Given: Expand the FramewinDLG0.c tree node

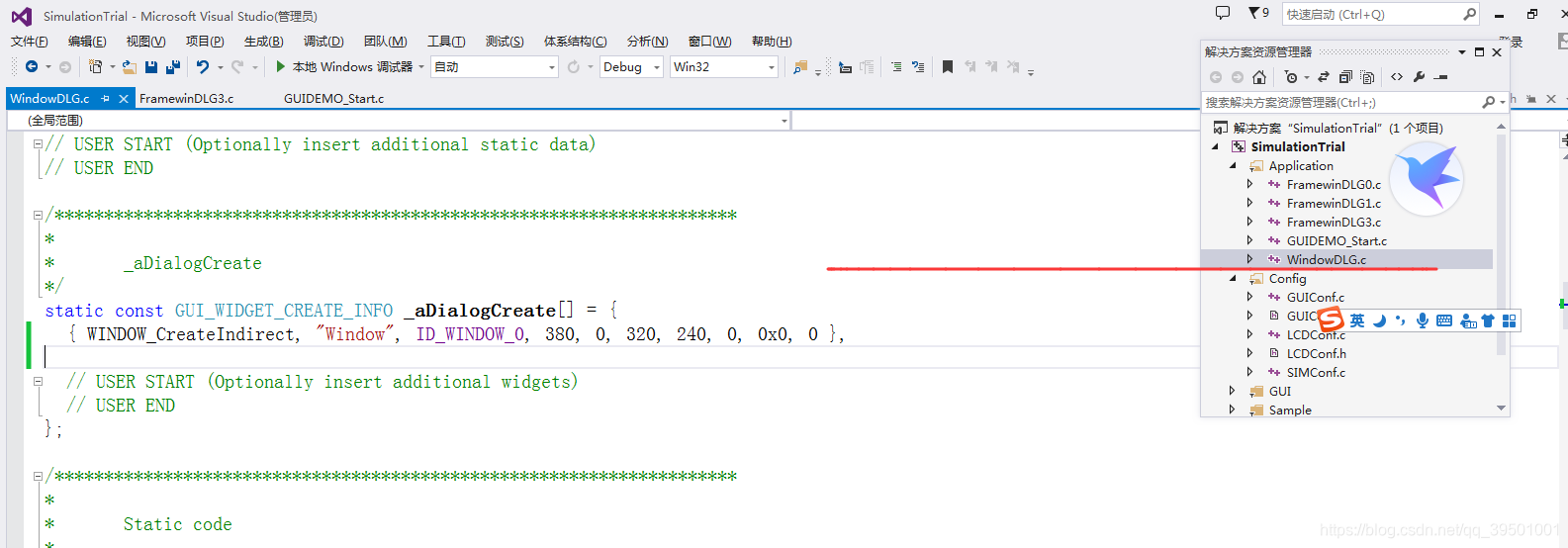Looking at the screenshot, I should 1250,184.
